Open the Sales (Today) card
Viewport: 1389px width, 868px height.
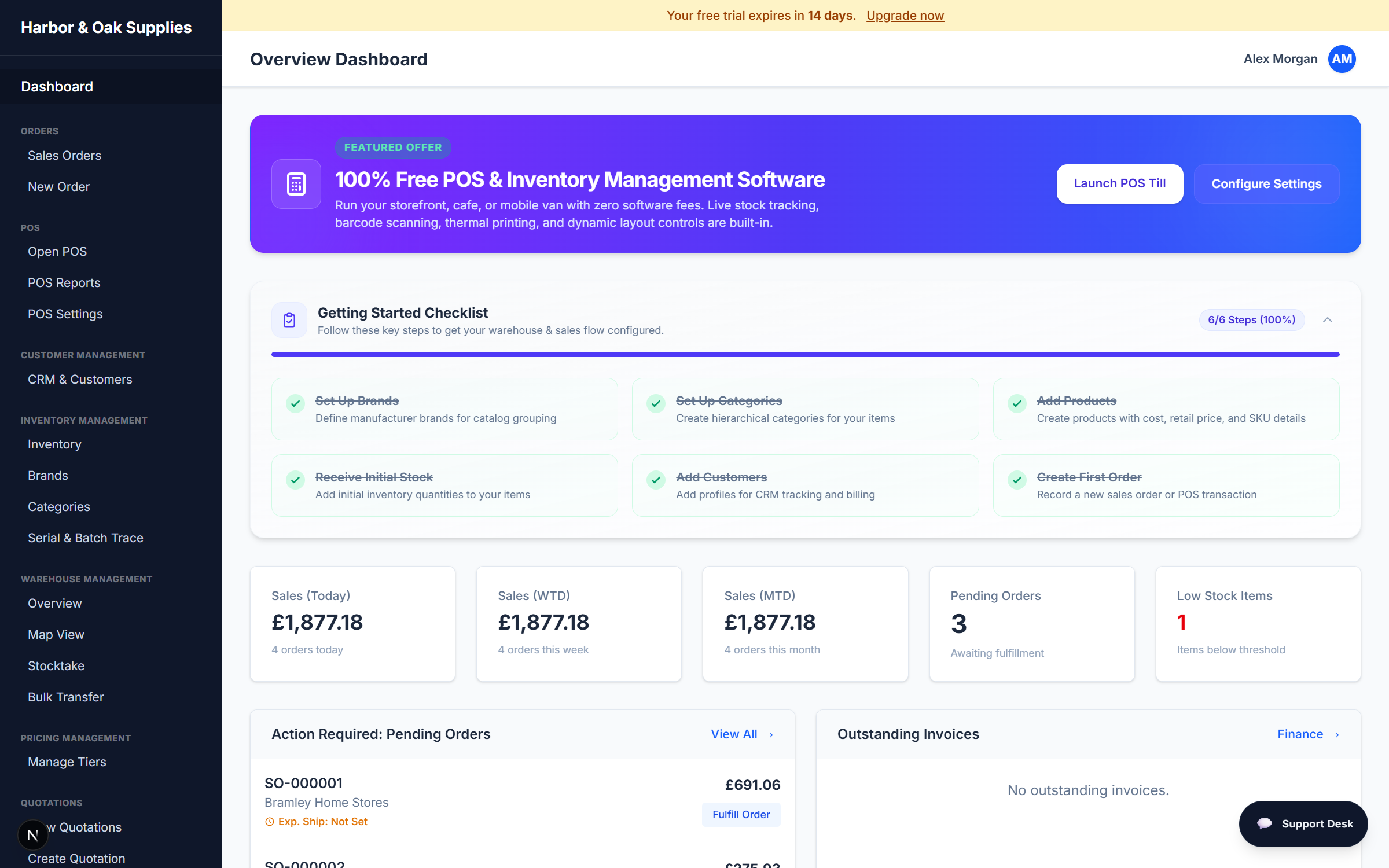pos(352,624)
